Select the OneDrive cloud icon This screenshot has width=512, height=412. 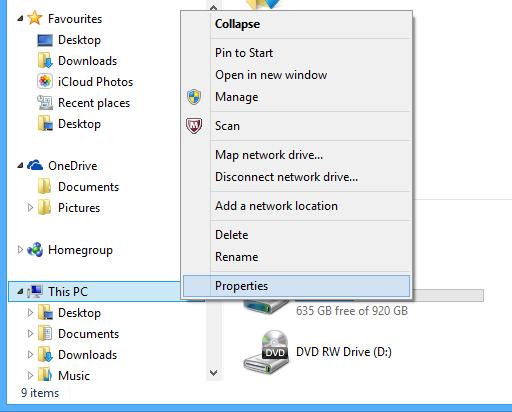tap(35, 165)
